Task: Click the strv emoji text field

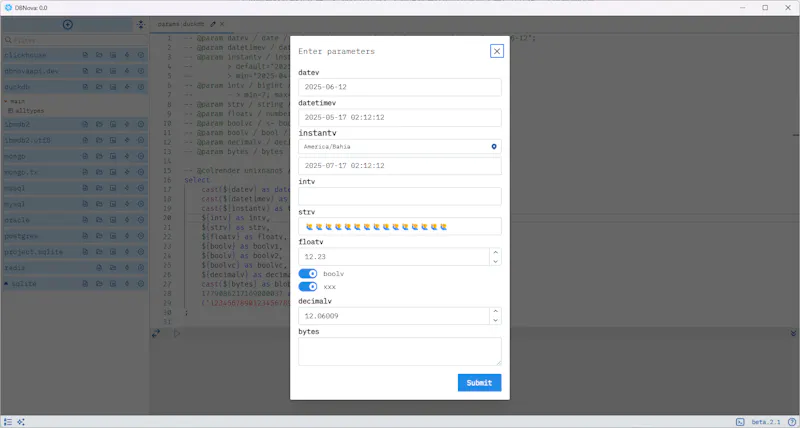Action: pyautogui.click(x=399, y=226)
